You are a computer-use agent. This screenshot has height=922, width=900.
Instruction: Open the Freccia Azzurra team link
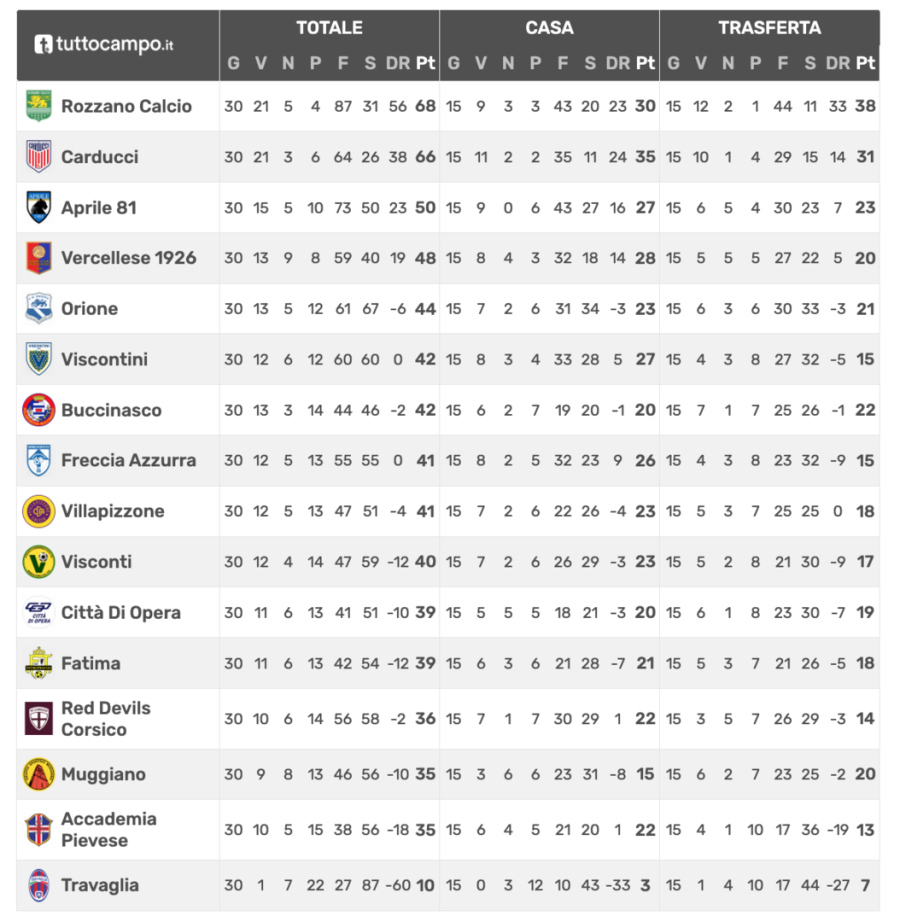[x=128, y=461]
